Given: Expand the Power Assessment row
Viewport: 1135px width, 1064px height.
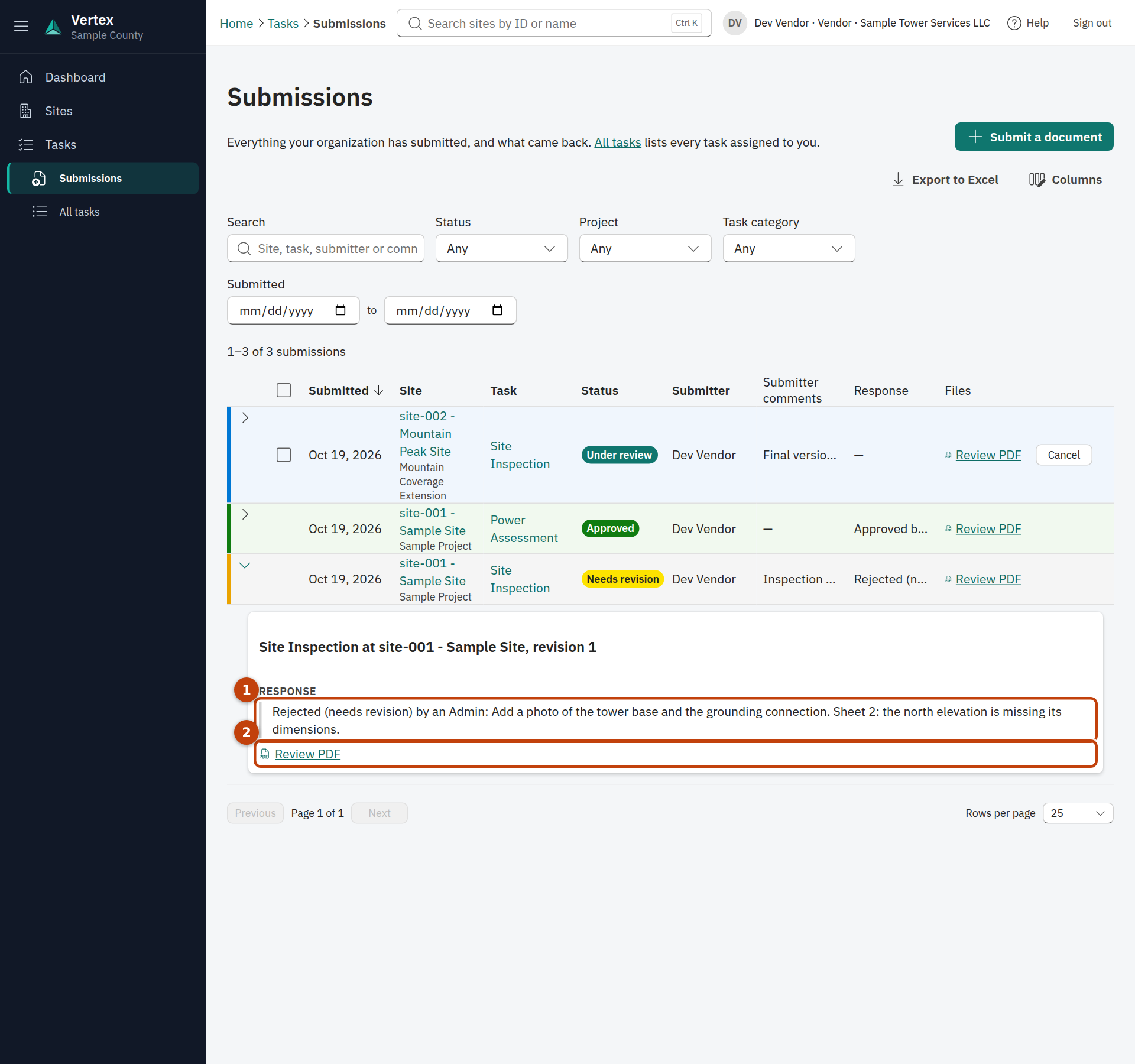Looking at the screenshot, I should [x=245, y=514].
